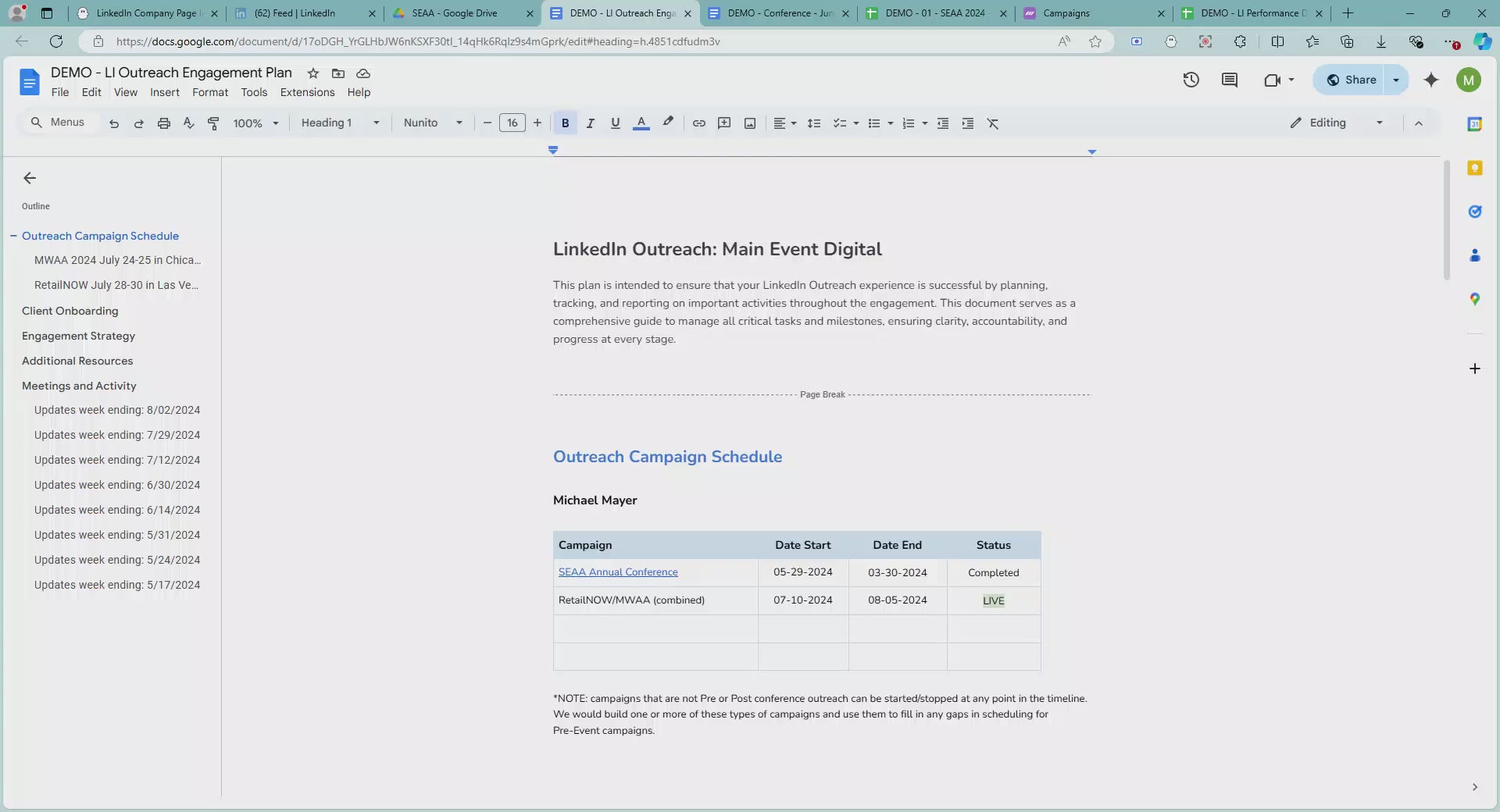Select the Paint format tool
1500x812 pixels.
[x=213, y=123]
